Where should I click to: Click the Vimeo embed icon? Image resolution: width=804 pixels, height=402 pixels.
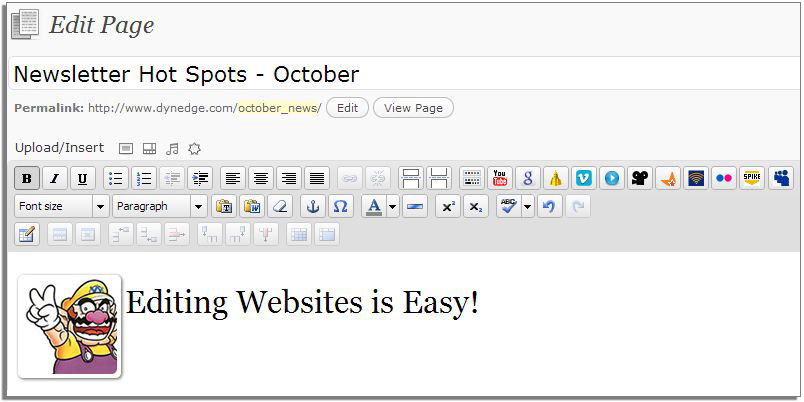point(584,179)
